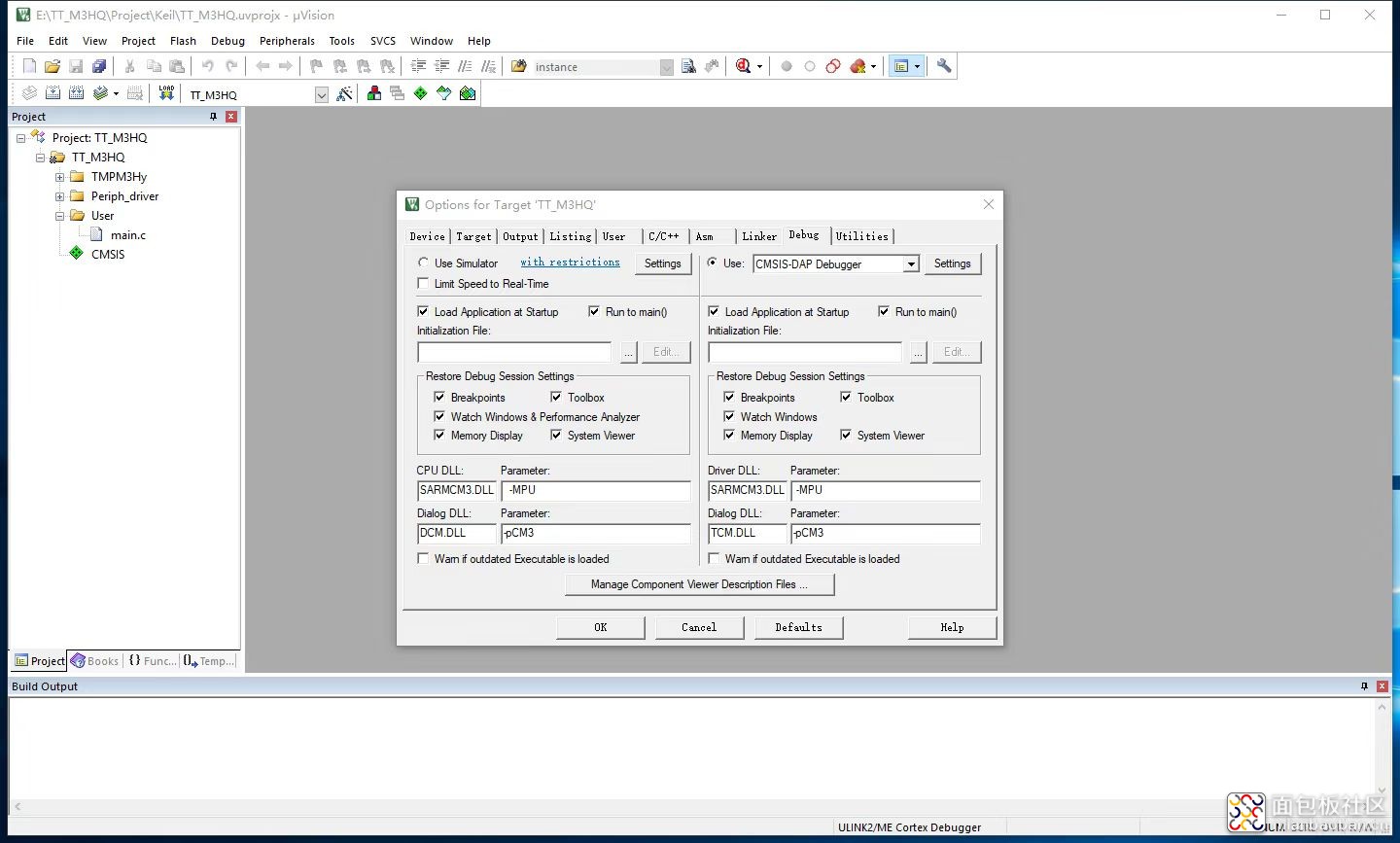Viewport: 1400px width, 843px height.
Task: Open Settings for CMSIS-DAP Debugger
Action: click(x=953, y=263)
